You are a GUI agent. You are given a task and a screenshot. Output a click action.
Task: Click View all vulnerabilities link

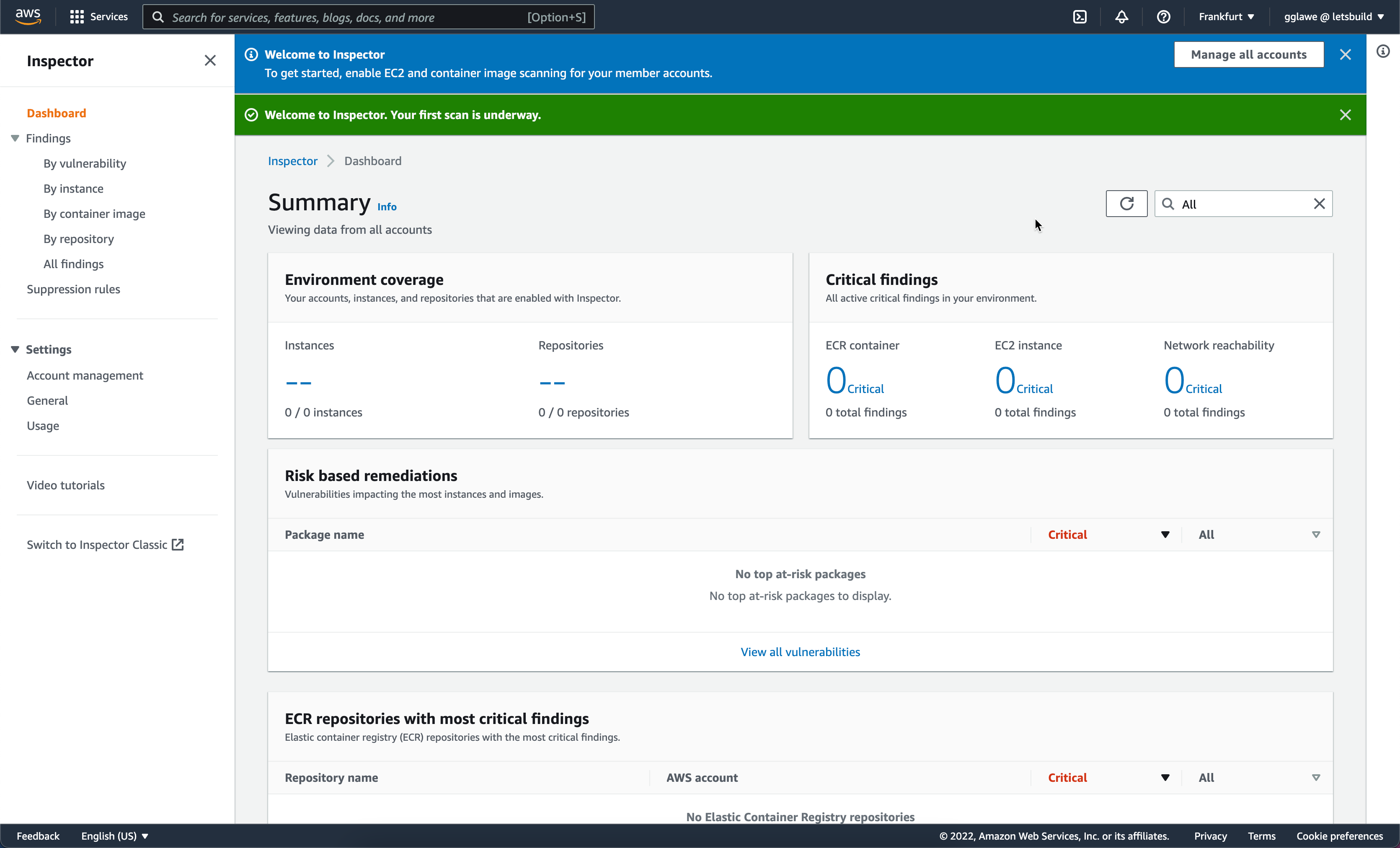pos(800,652)
